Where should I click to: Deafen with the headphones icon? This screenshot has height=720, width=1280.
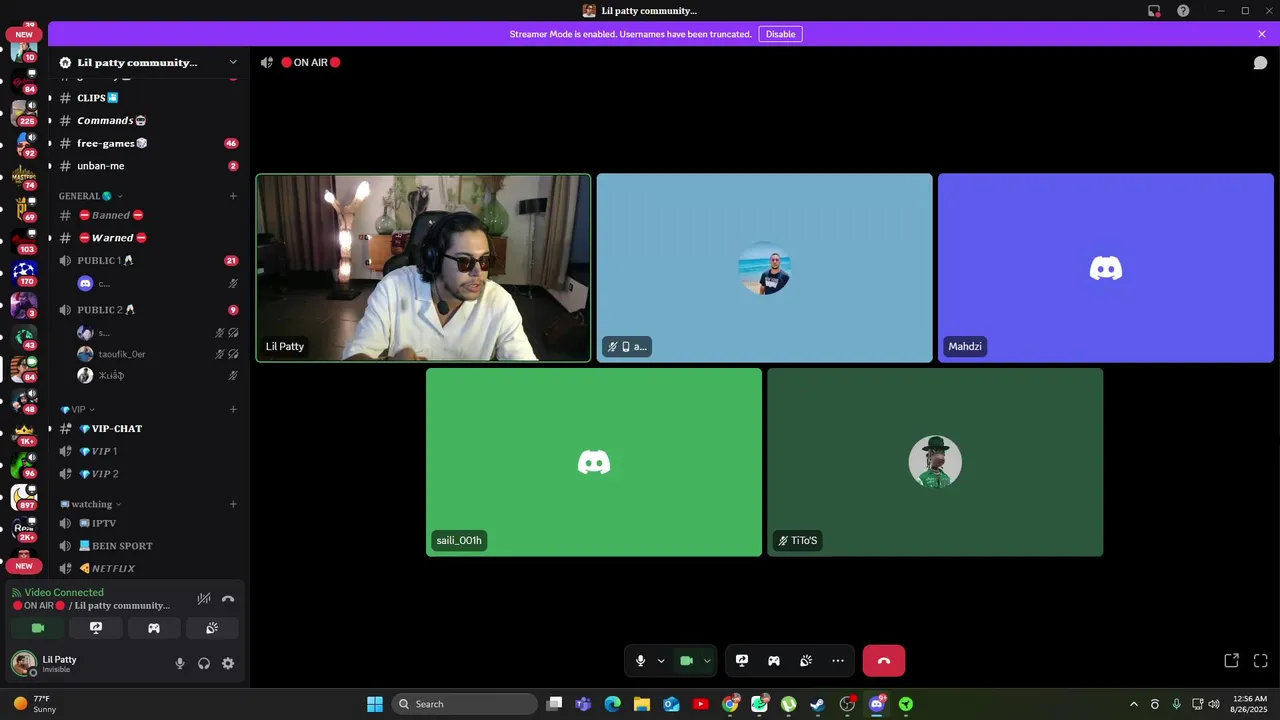point(204,663)
